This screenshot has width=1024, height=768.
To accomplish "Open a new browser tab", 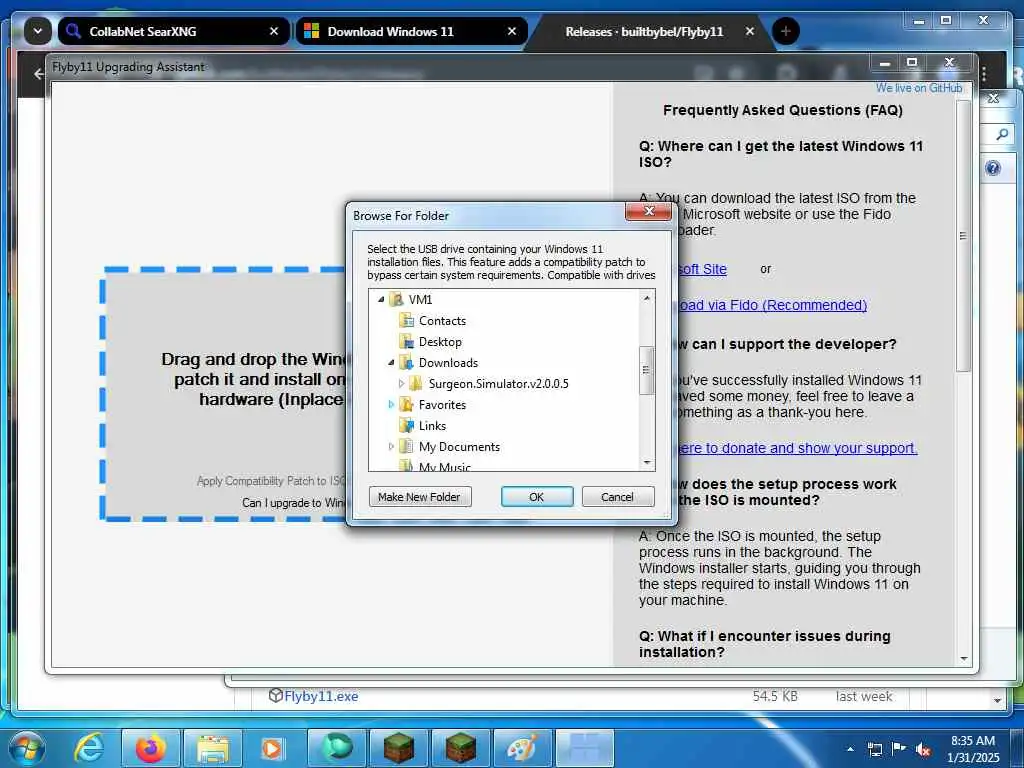I will tap(786, 31).
